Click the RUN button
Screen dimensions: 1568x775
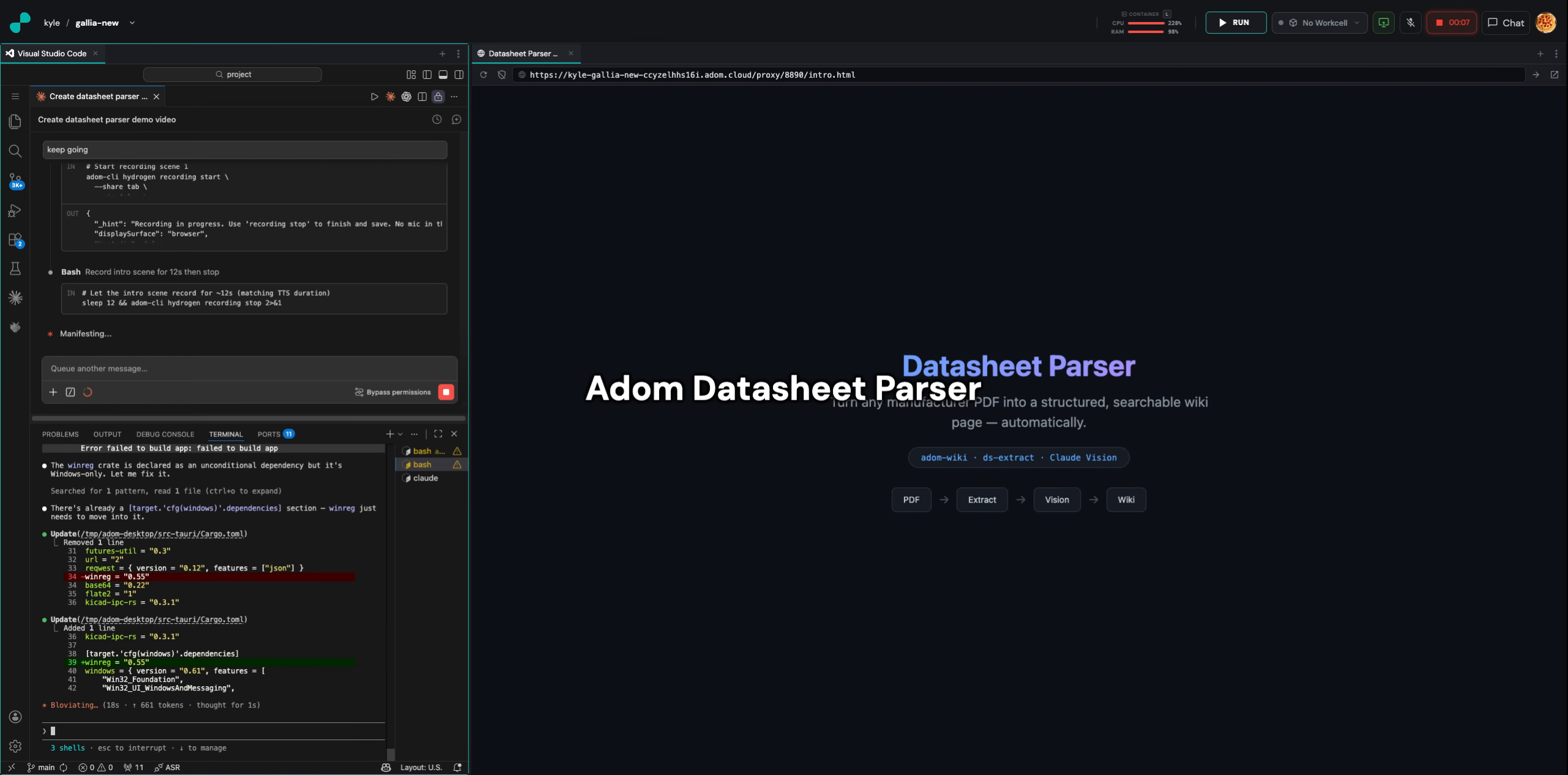pos(1235,23)
